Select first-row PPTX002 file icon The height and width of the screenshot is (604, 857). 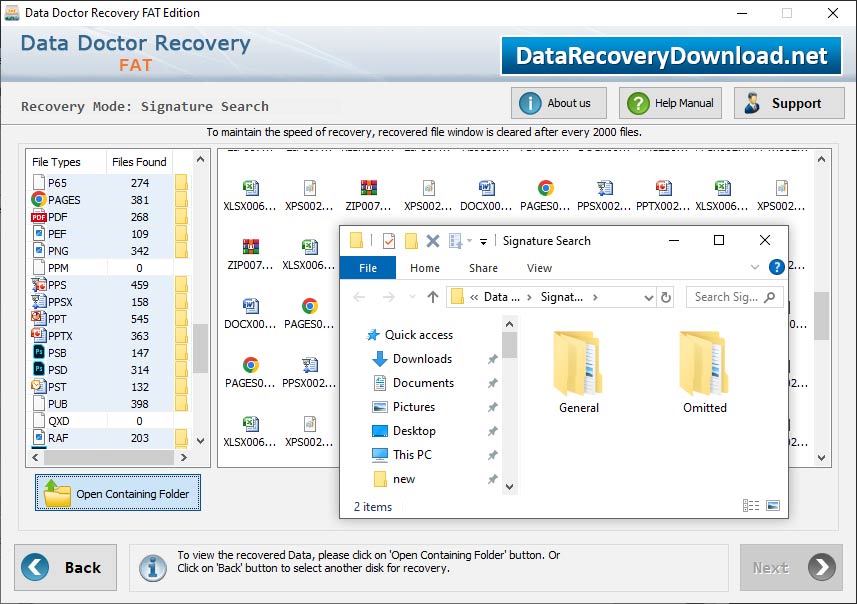664,188
